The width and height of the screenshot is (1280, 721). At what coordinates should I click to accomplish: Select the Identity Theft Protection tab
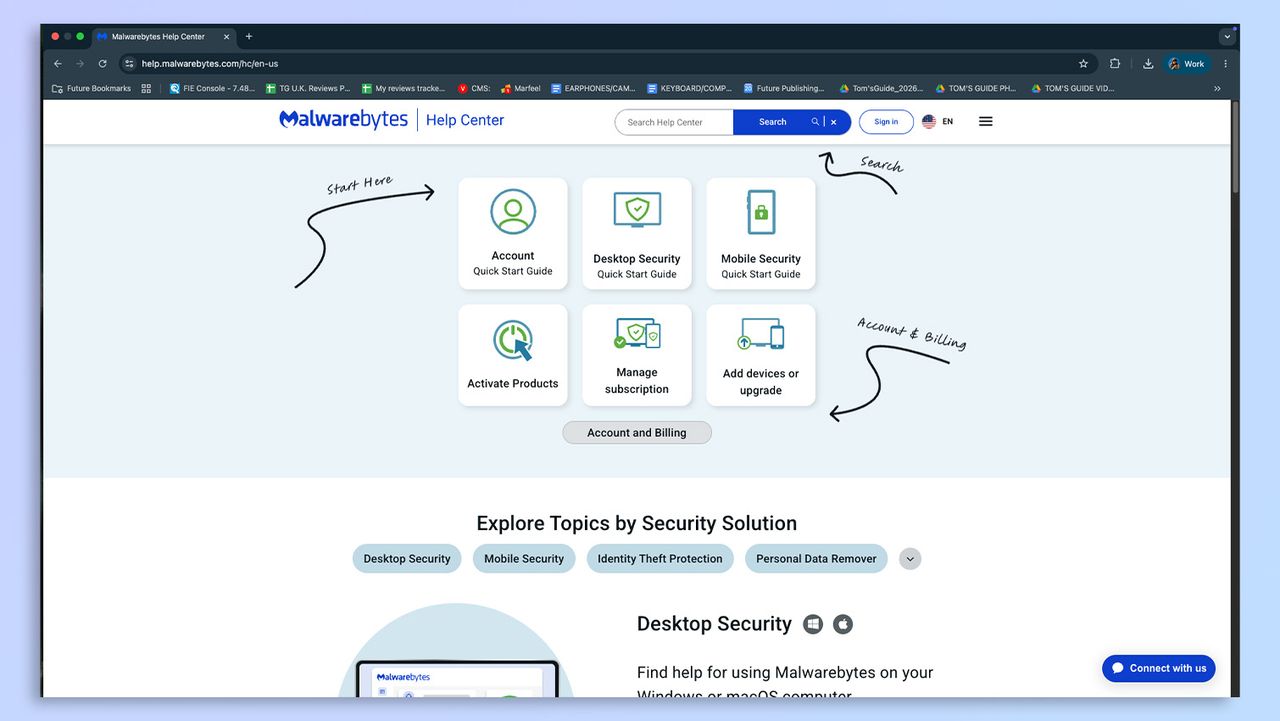(x=660, y=559)
